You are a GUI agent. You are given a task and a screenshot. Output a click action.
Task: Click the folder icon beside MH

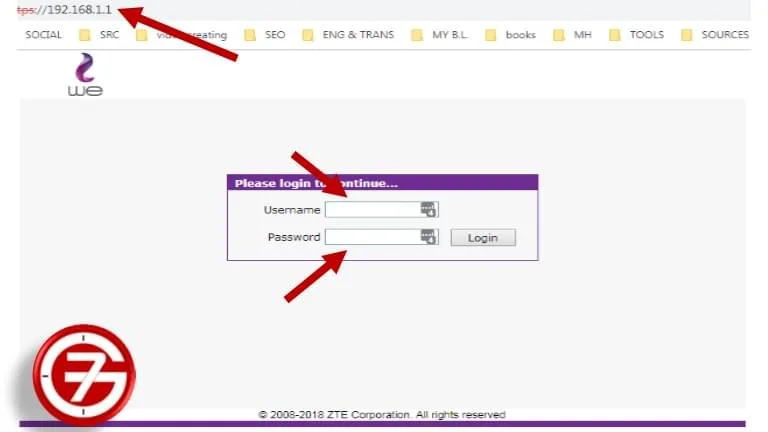(558, 35)
